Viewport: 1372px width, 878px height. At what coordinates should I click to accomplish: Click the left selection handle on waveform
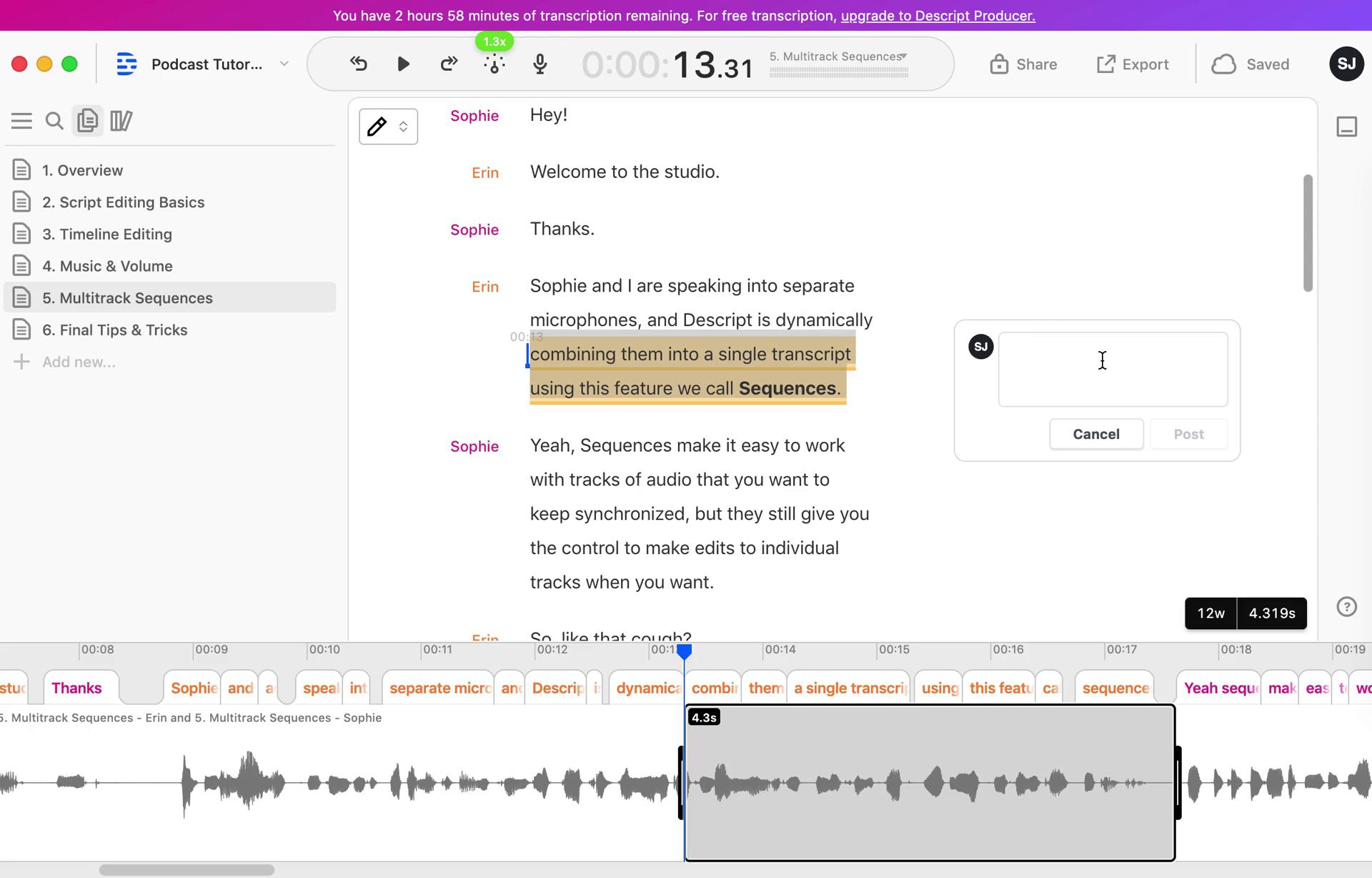click(x=680, y=783)
